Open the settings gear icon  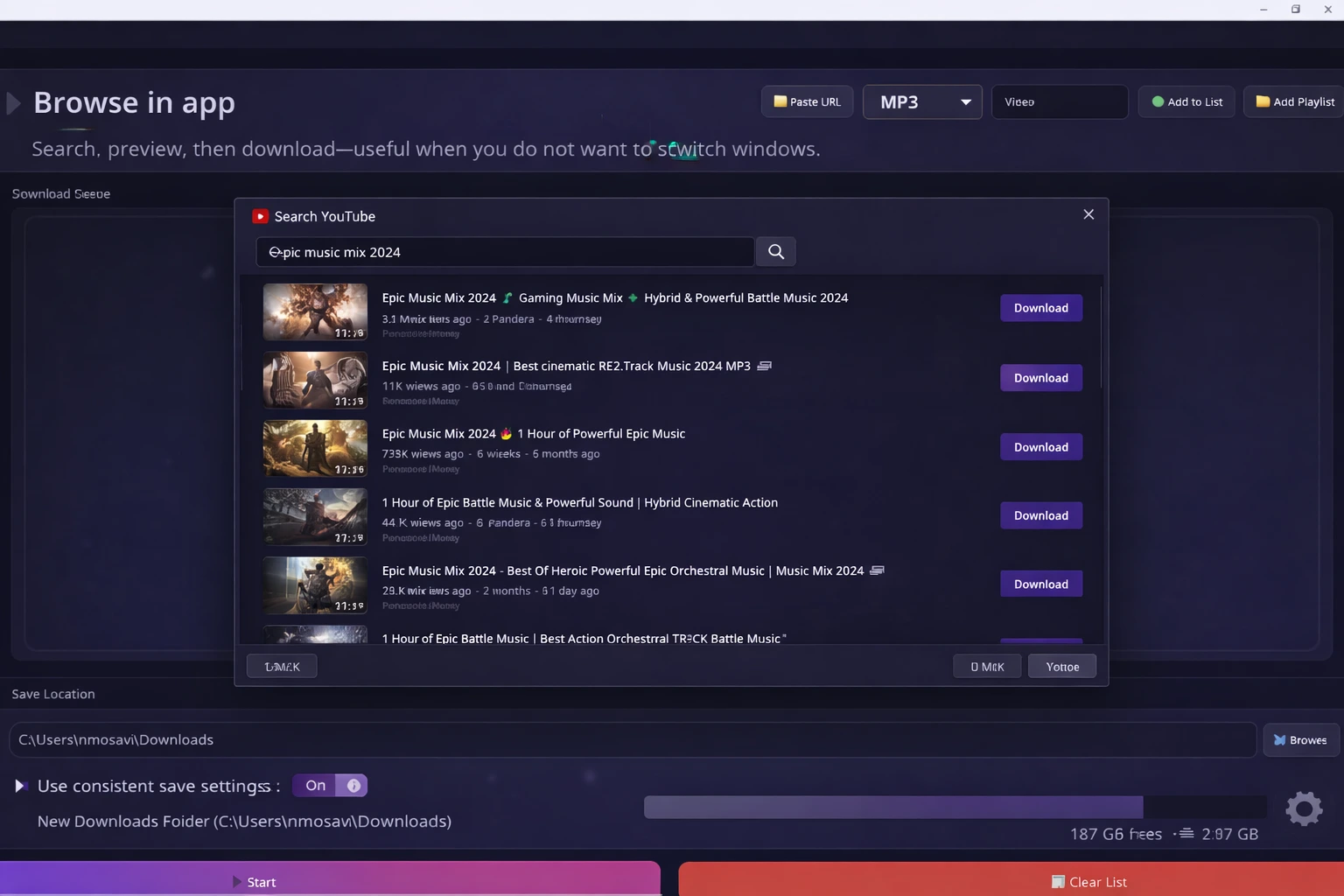1303,808
